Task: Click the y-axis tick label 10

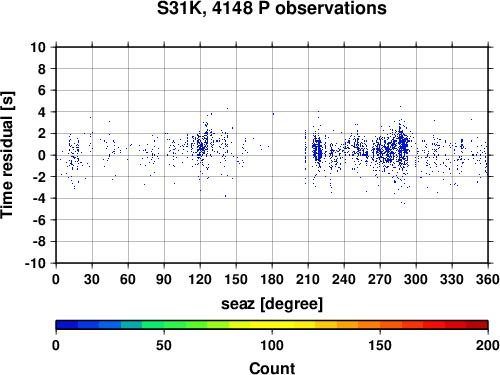Action: click(38, 47)
